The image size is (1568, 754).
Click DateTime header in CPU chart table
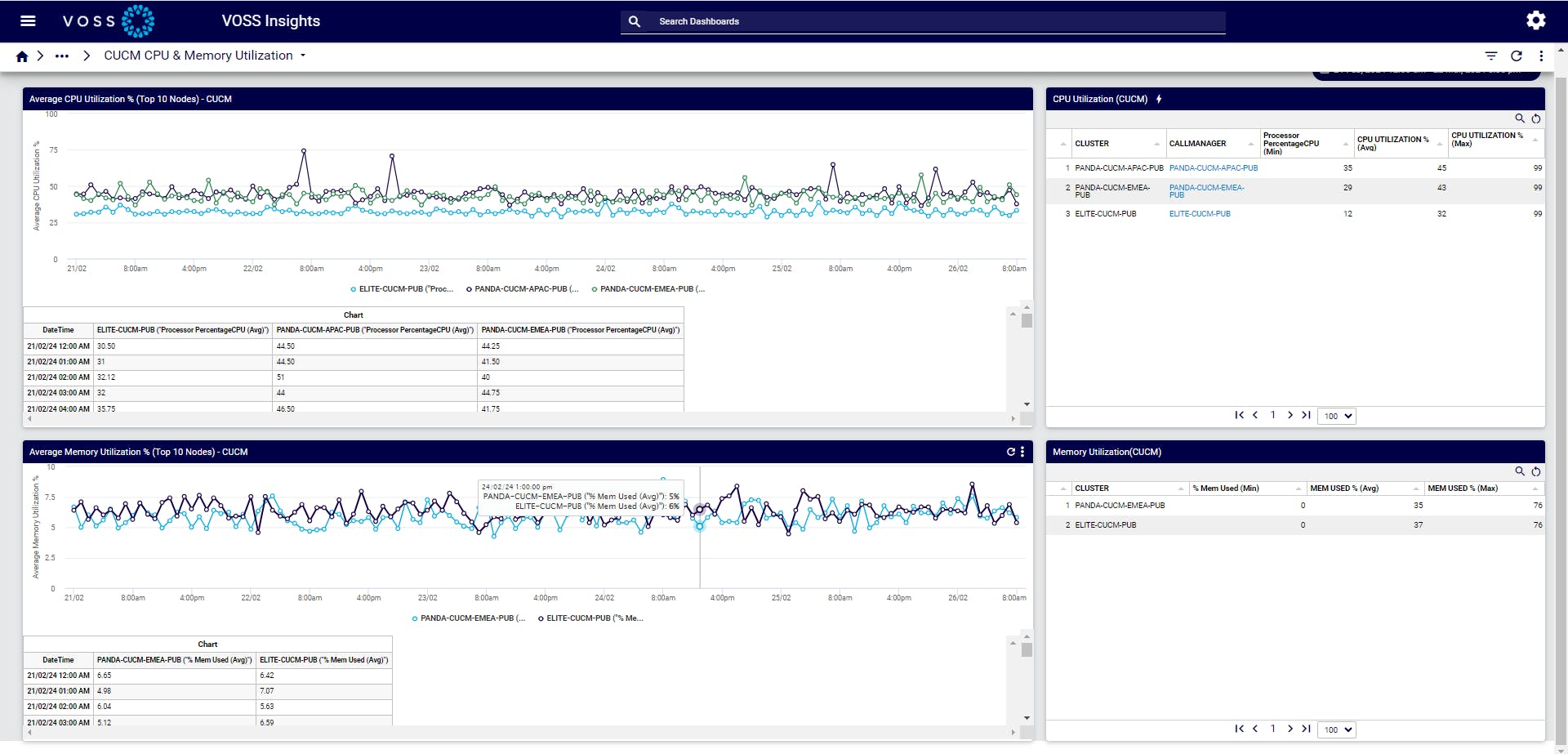coord(58,330)
